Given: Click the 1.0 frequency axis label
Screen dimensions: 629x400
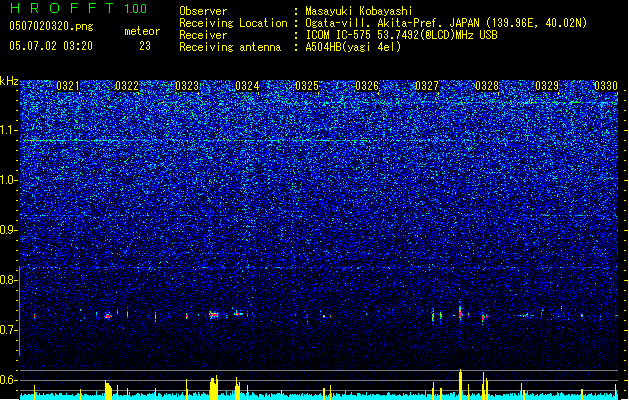Looking at the screenshot, I should [8, 180].
